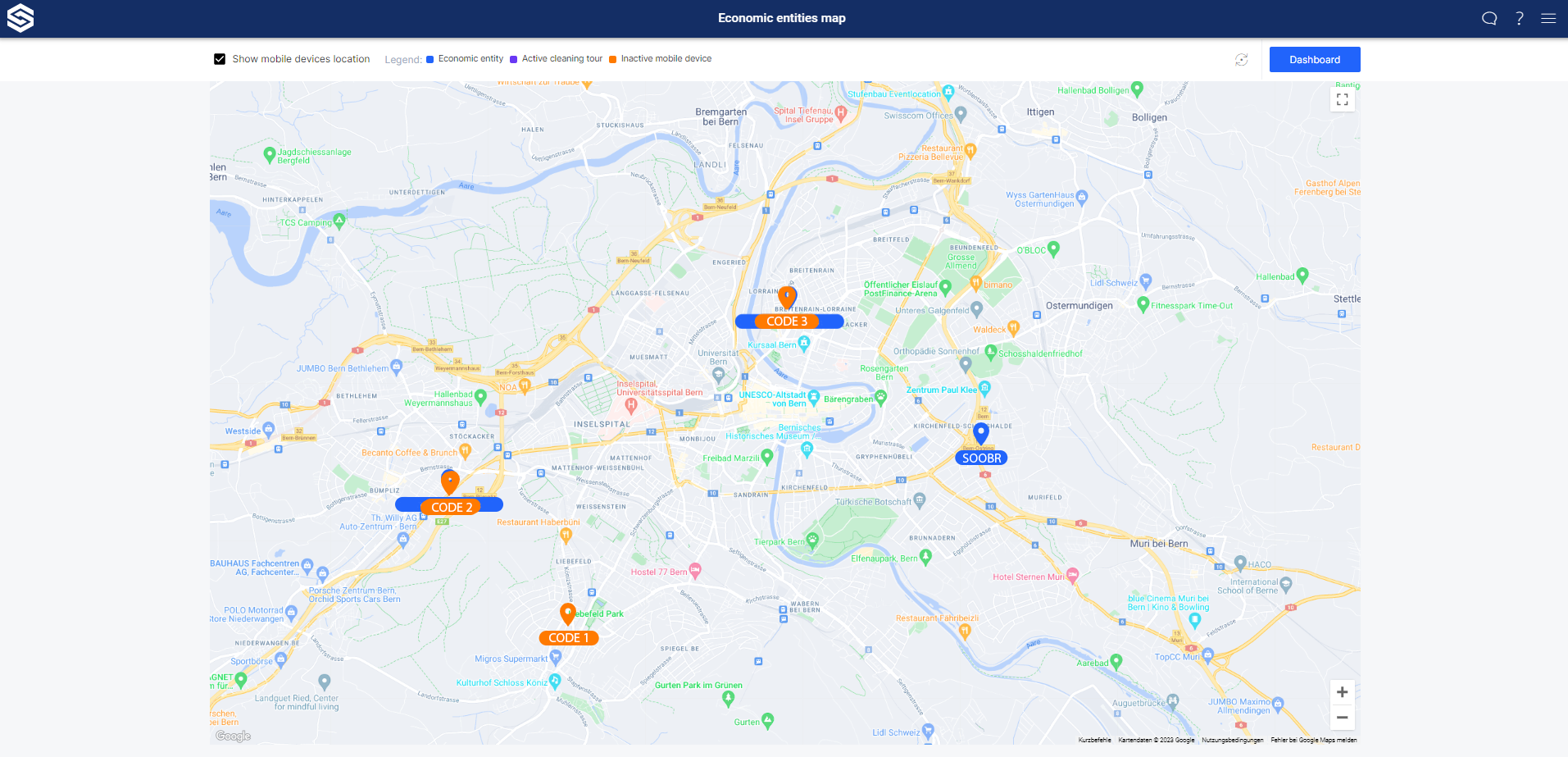Click Kursaal Bern map pin
Image resolution: width=1568 pixels, height=757 pixels.
(x=804, y=343)
